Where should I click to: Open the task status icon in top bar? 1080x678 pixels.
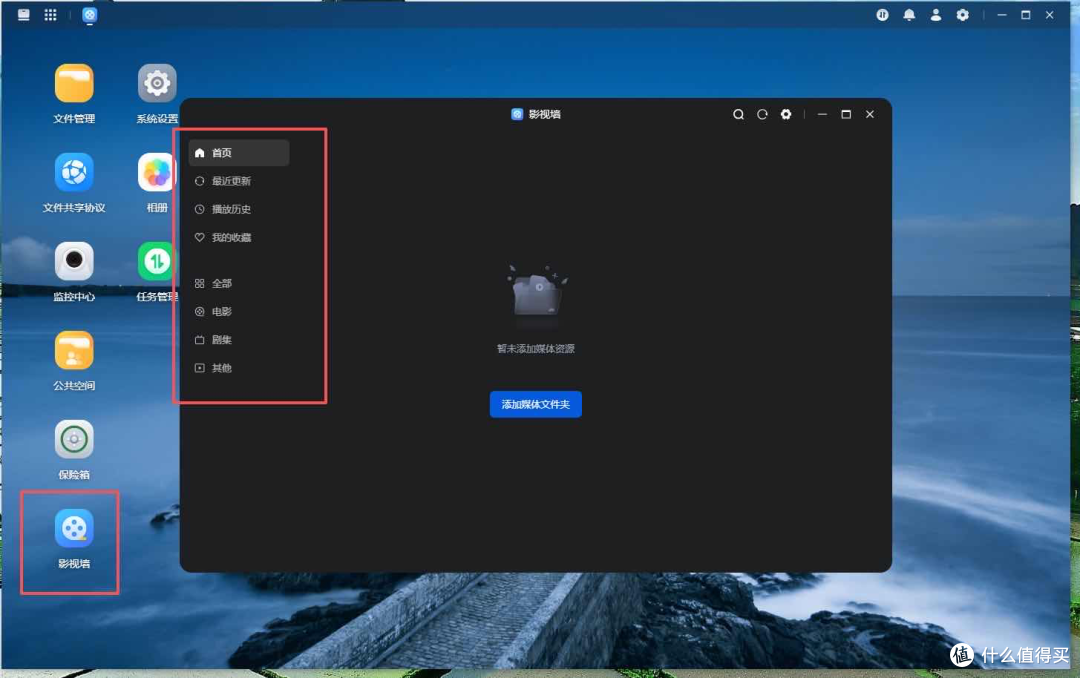point(882,14)
